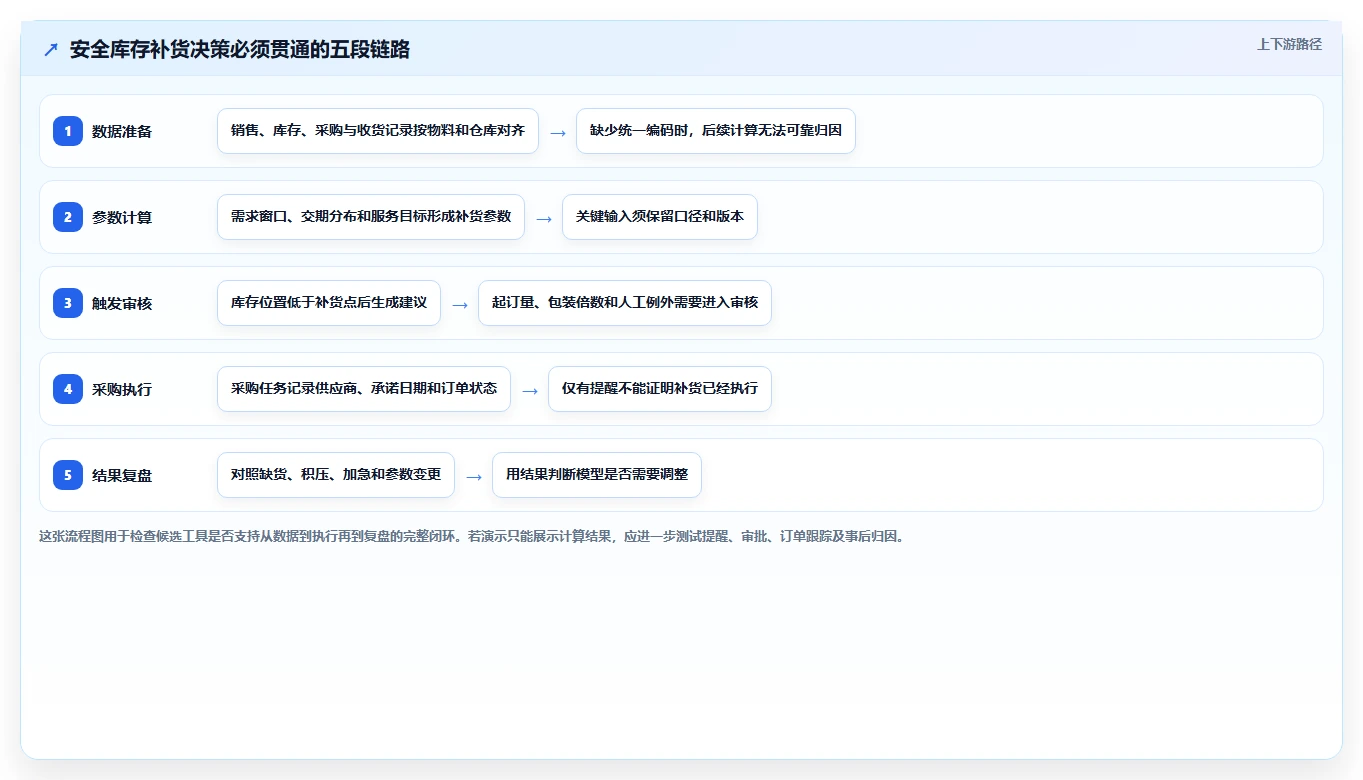Click the title 安全库存补货决策必须贯通的五段链路
1363x780 pixels.
click(x=240, y=50)
